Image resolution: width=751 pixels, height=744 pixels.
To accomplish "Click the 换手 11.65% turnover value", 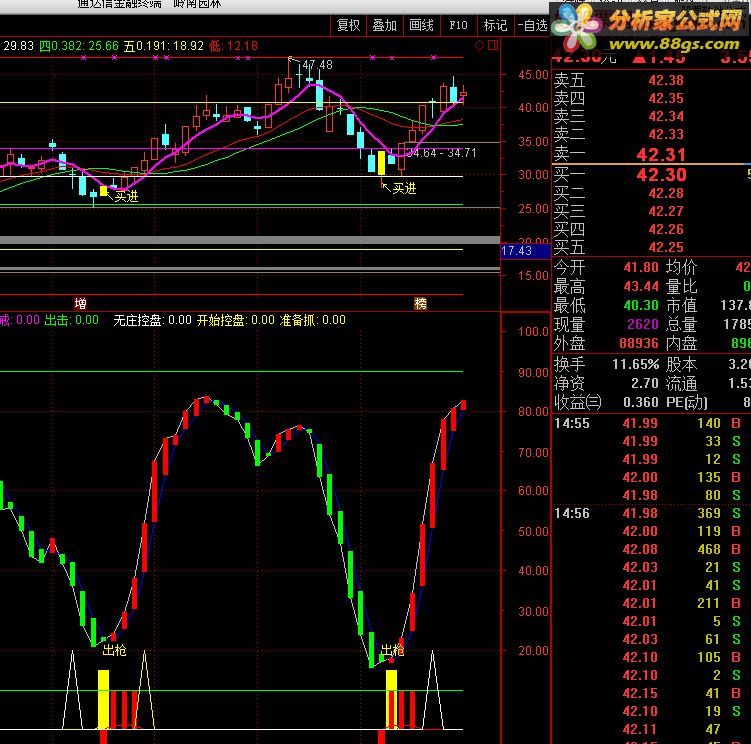I will pyautogui.click(x=636, y=365).
